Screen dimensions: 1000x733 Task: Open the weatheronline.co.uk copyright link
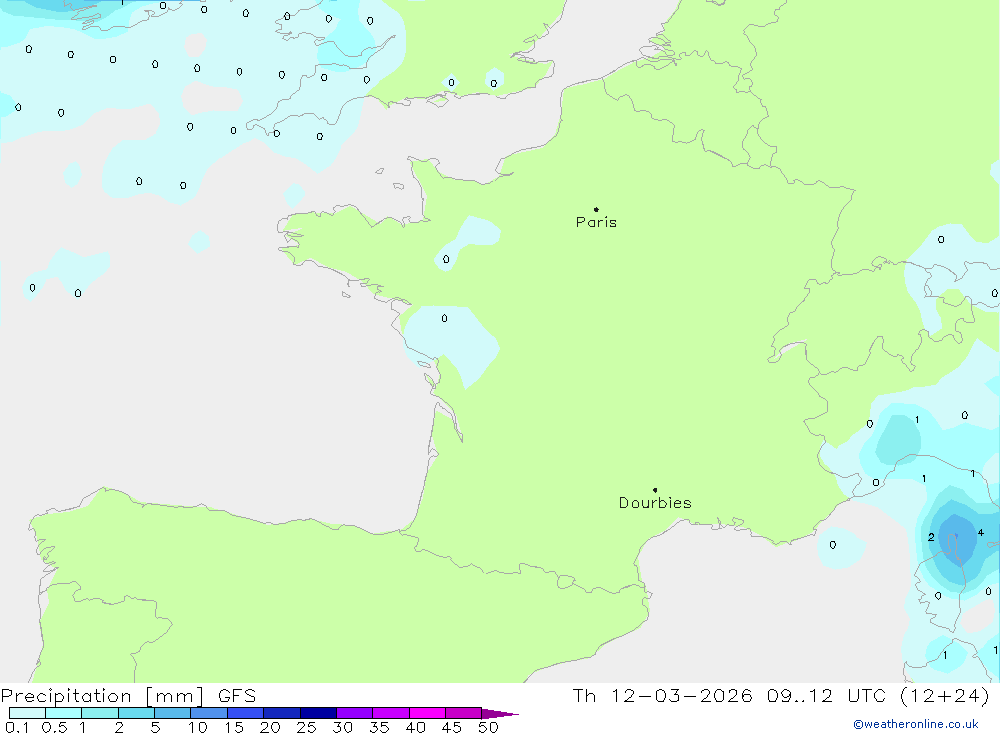click(x=916, y=724)
